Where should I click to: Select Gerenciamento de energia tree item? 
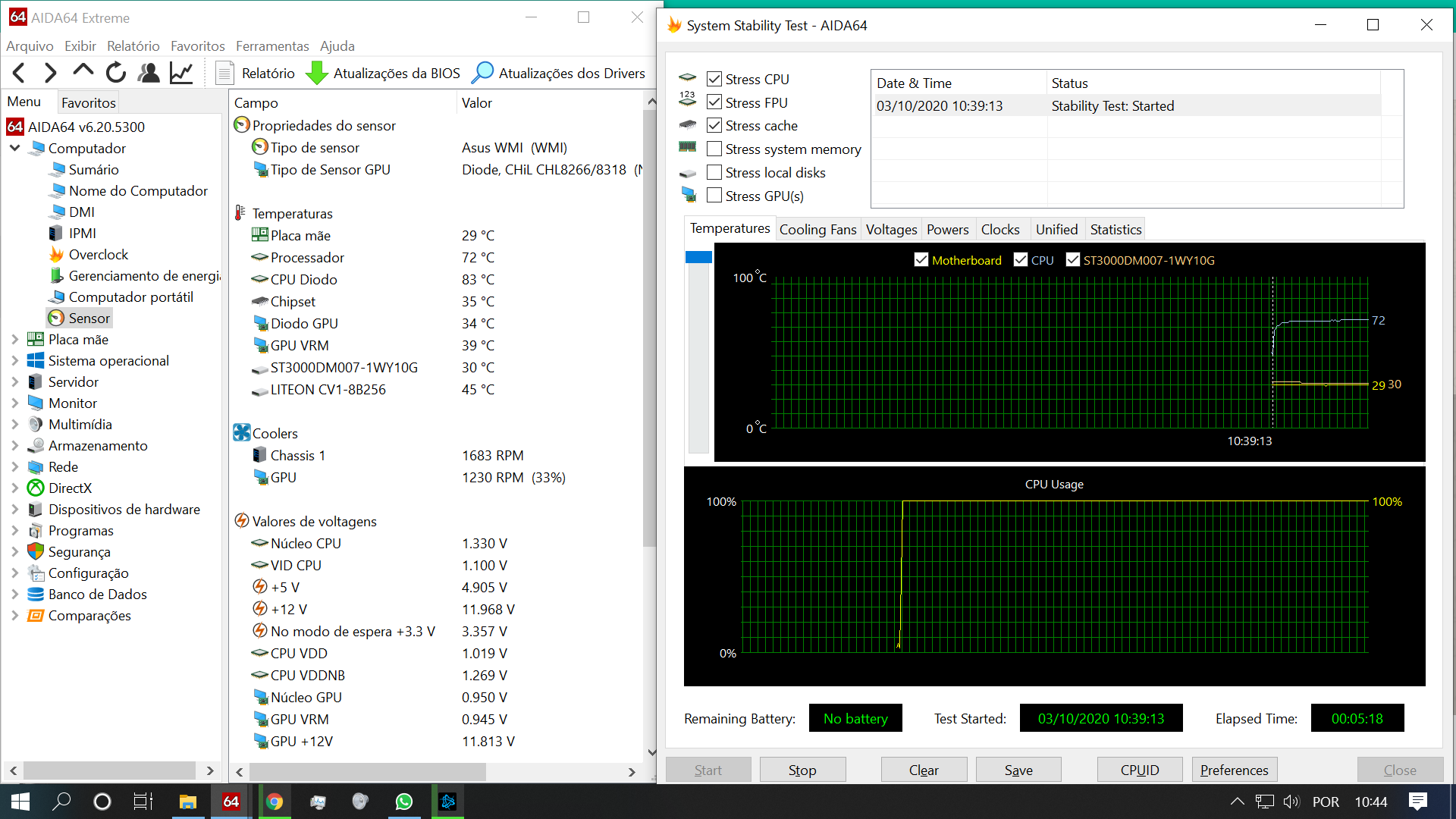click(135, 276)
